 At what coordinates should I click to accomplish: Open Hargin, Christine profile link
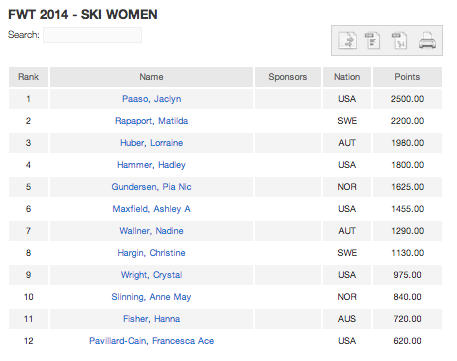[x=152, y=253]
